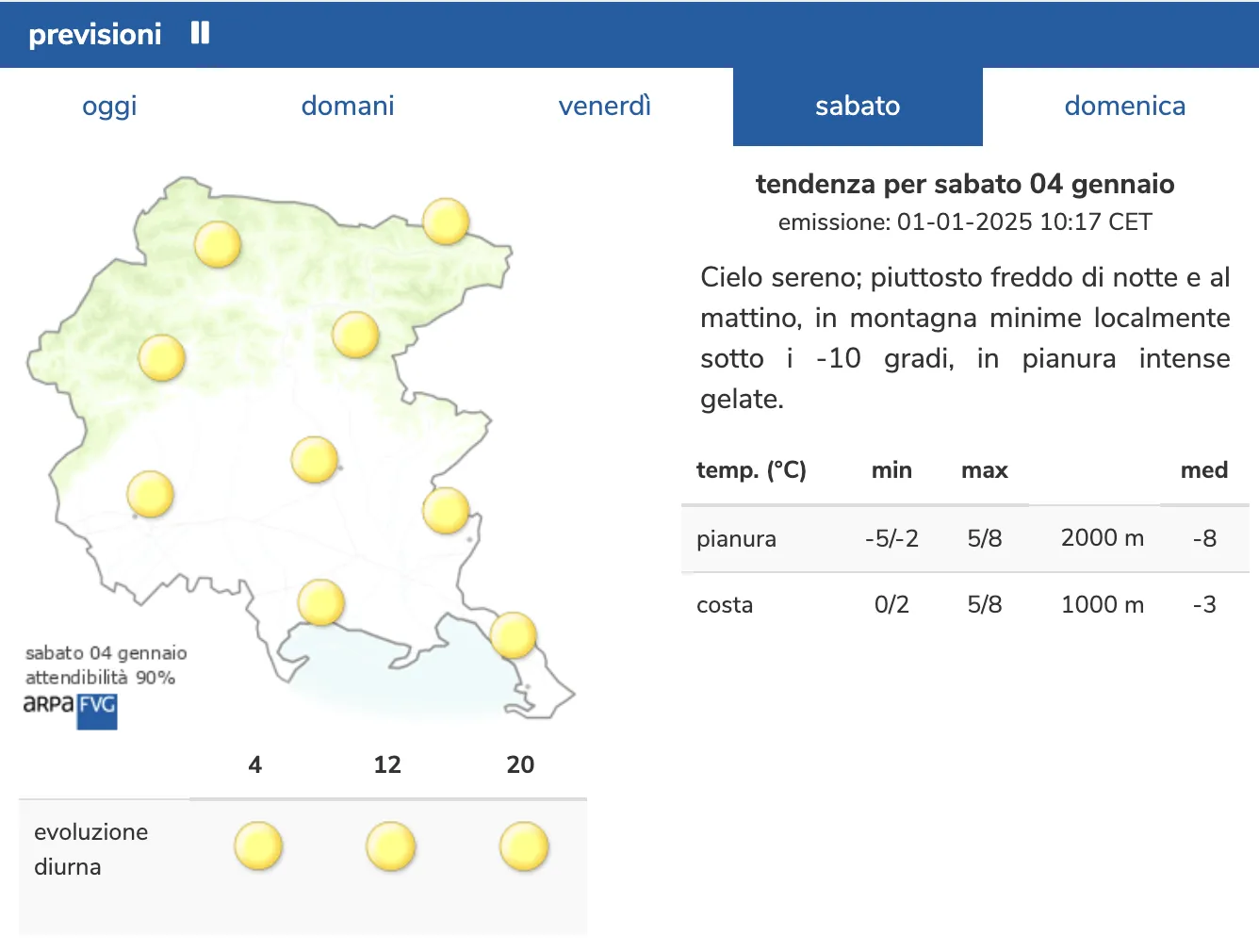
Task: Click the attendibilità 90% label on map
Action: [101, 678]
